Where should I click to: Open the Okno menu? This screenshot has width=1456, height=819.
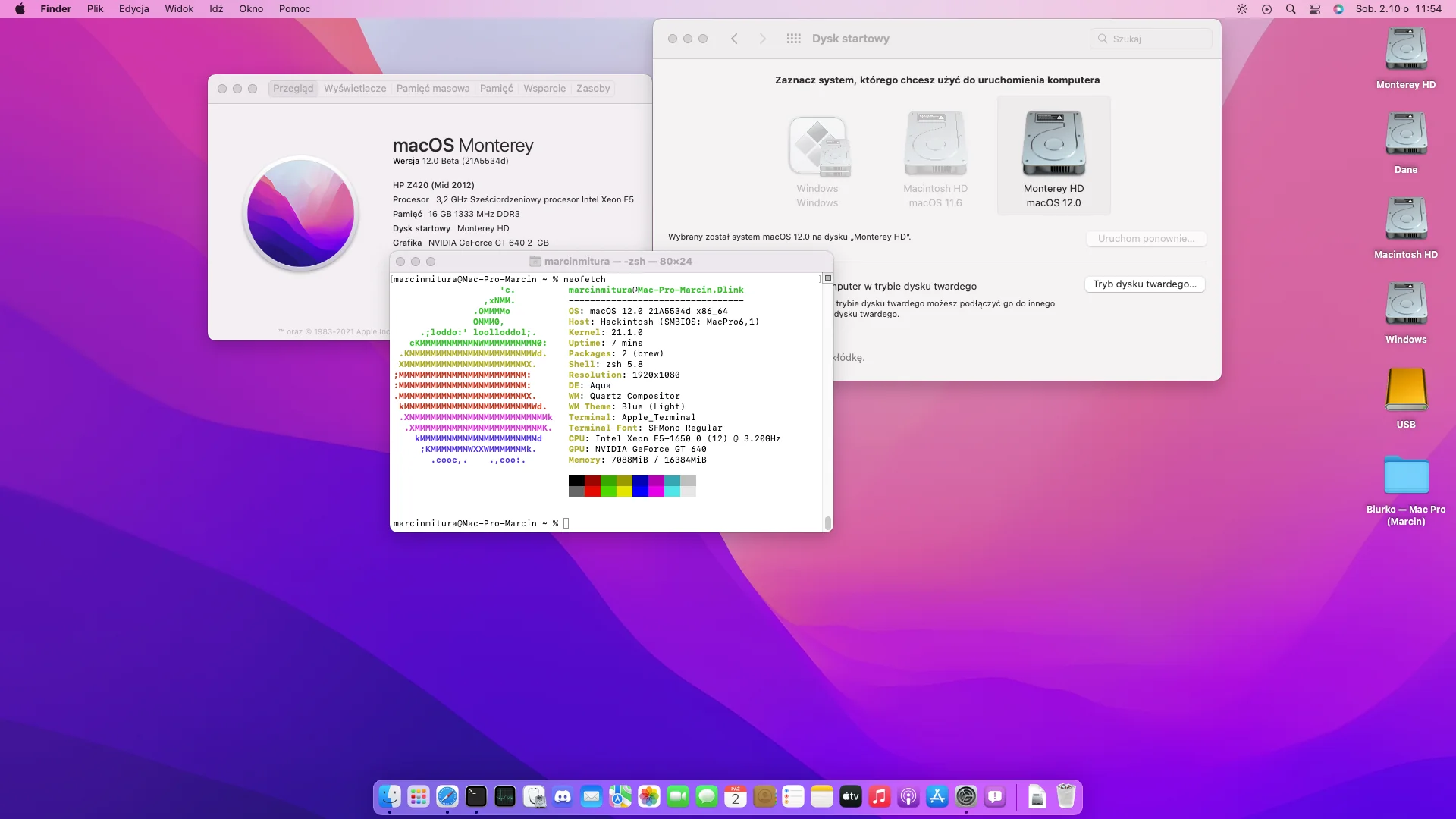(251, 9)
